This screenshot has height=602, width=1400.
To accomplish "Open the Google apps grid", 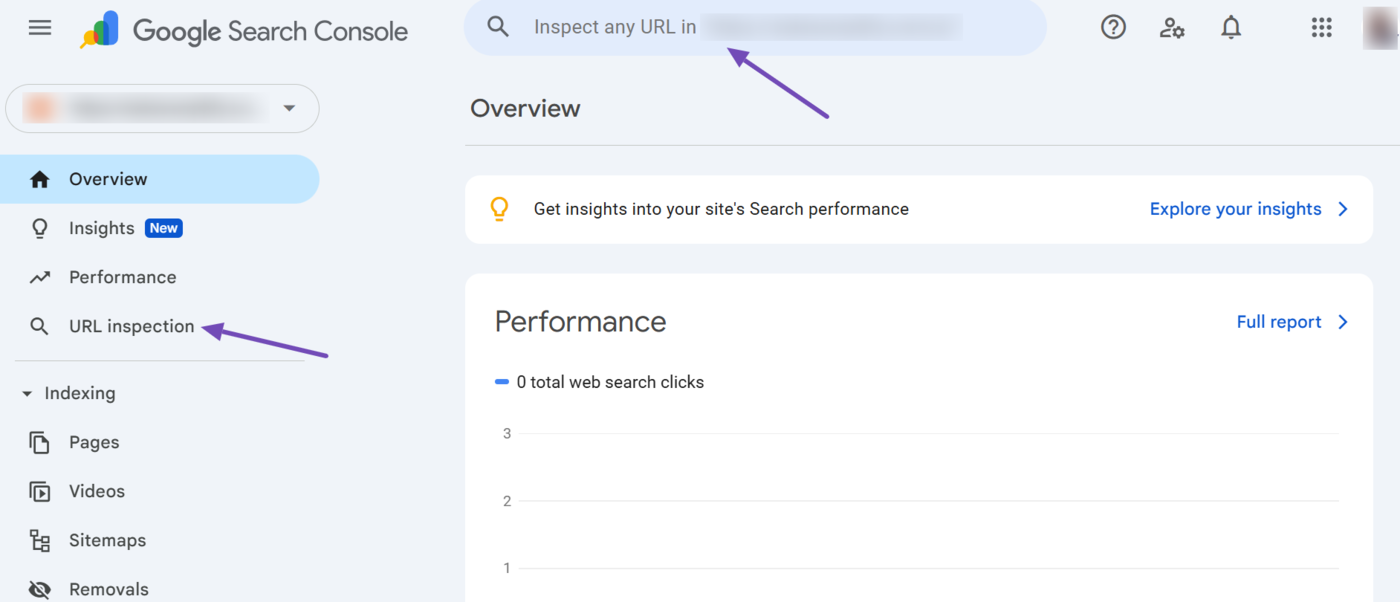I will pyautogui.click(x=1321, y=28).
